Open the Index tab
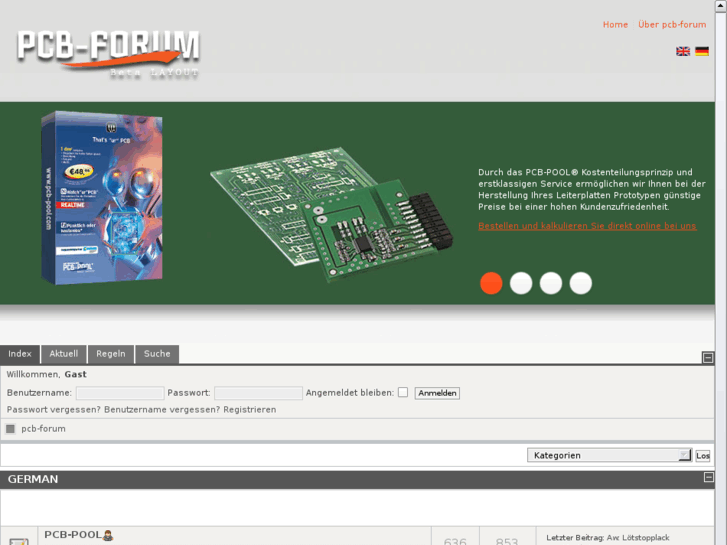Image resolution: width=727 pixels, height=545 pixels. [20, 354]
